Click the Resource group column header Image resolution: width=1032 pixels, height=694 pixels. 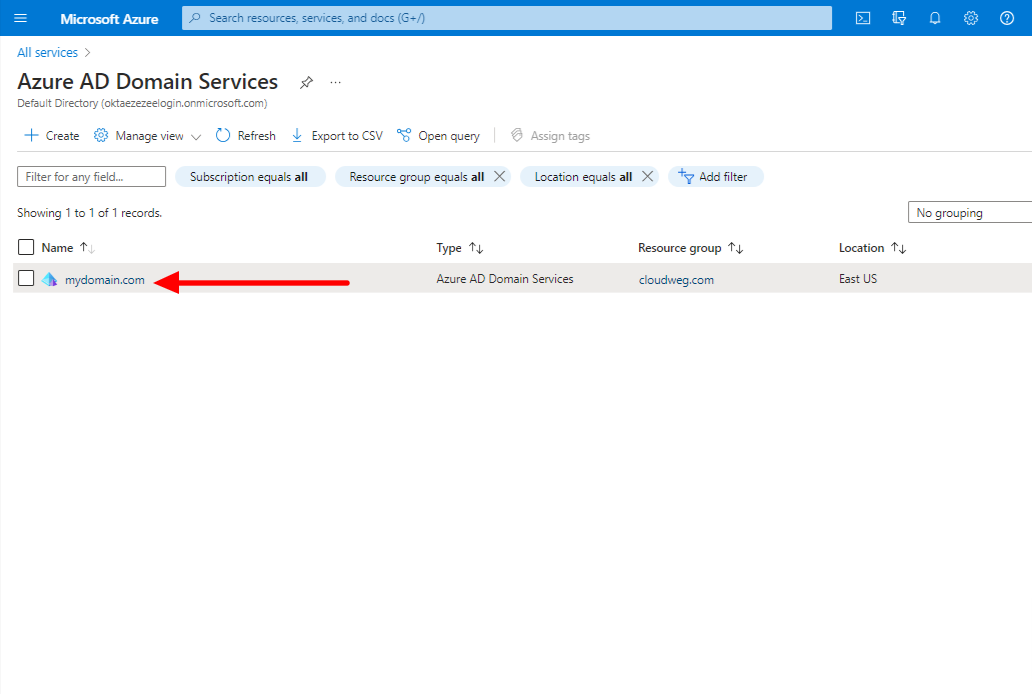pyautogui.click(x=679, y=248)
